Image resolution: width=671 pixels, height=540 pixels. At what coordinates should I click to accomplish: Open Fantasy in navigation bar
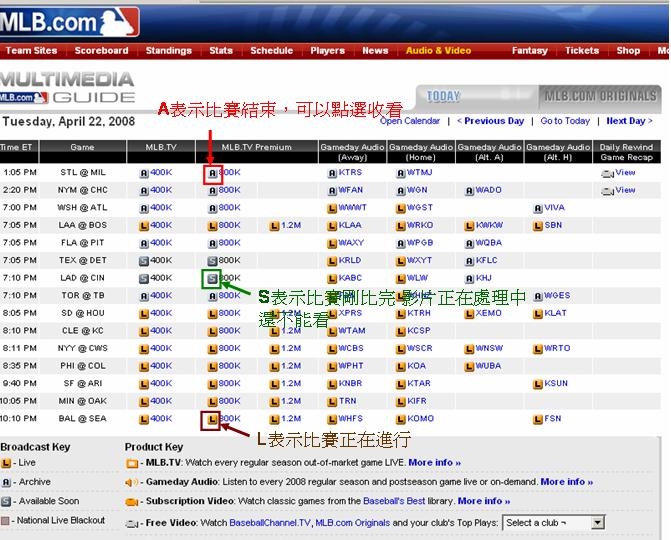click(530, 50)
